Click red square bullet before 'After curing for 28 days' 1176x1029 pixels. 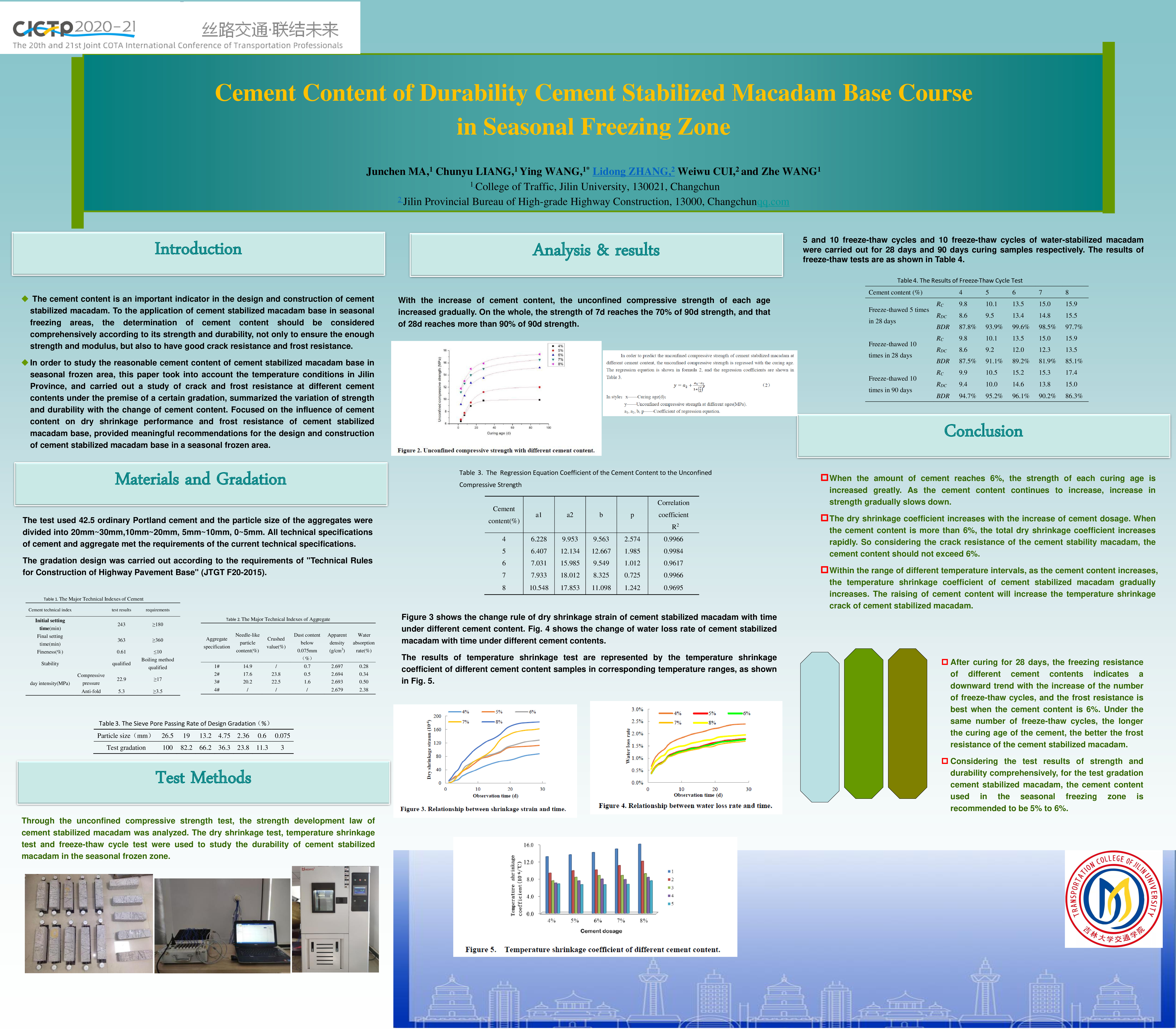[945, 662]
